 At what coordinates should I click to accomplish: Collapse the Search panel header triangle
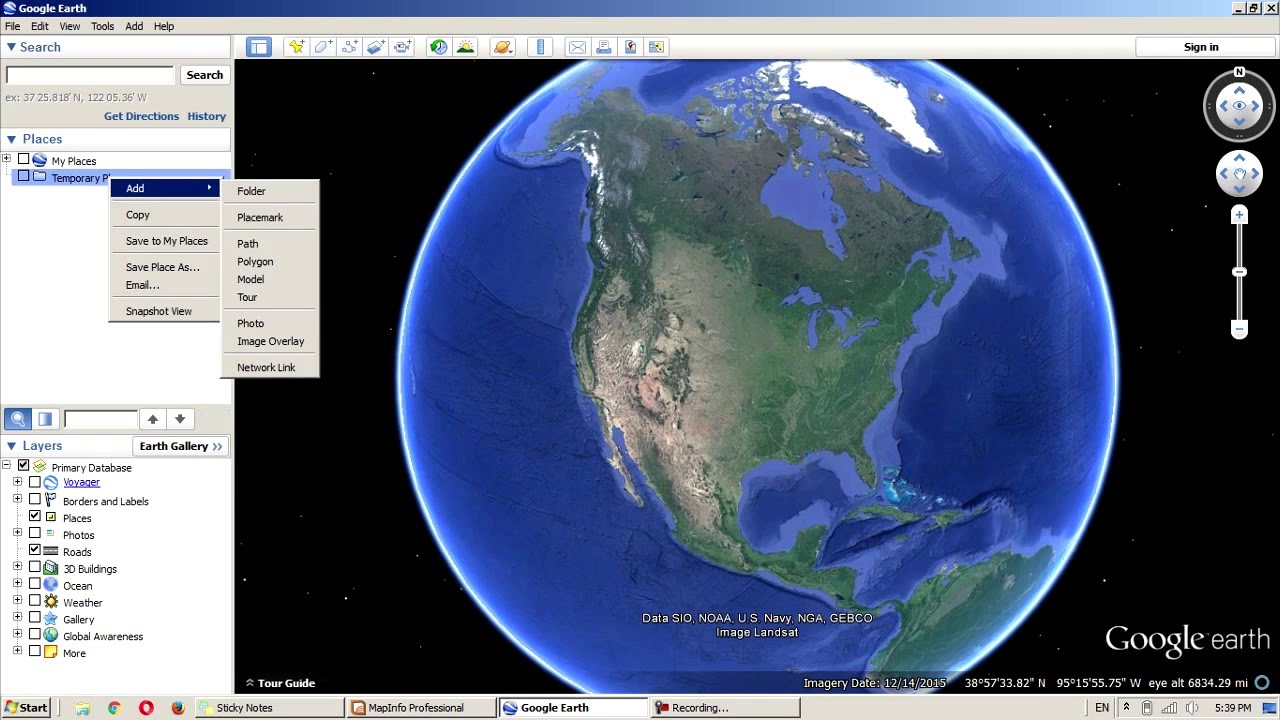click(11, 47)
